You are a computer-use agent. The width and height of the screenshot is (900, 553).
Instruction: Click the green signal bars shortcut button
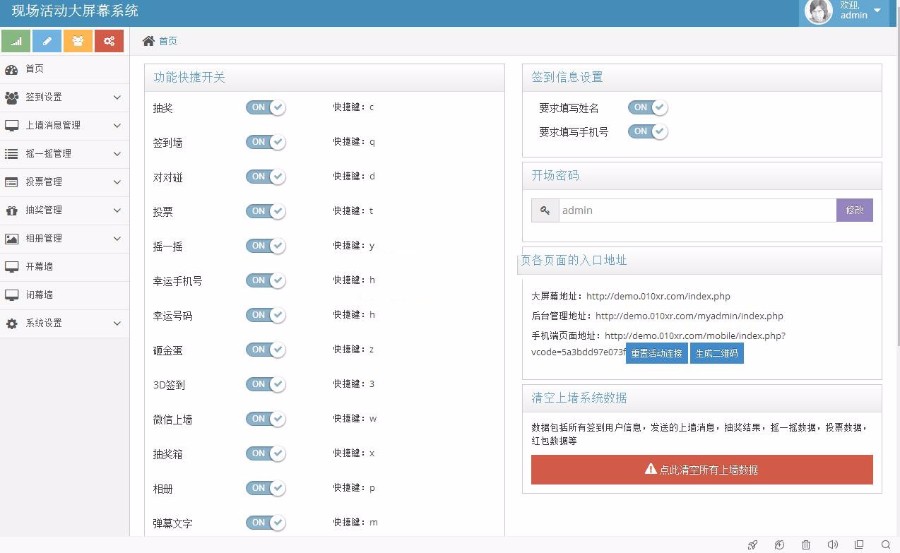(16, 41)
